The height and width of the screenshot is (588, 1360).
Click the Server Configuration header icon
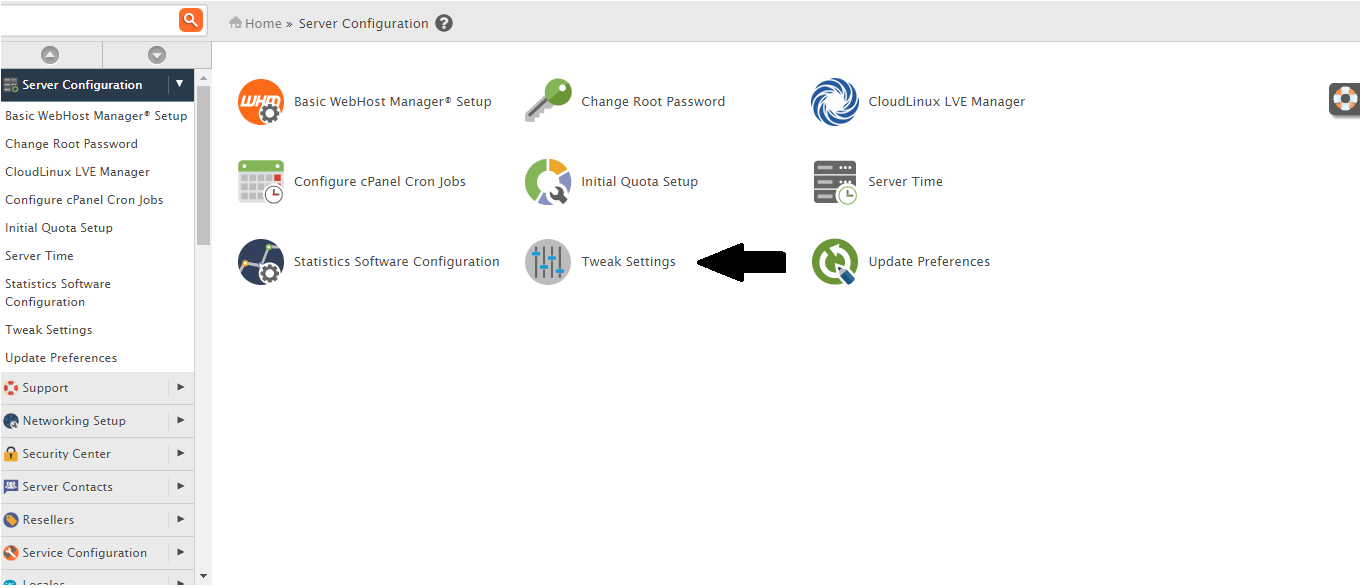[11, 85]
